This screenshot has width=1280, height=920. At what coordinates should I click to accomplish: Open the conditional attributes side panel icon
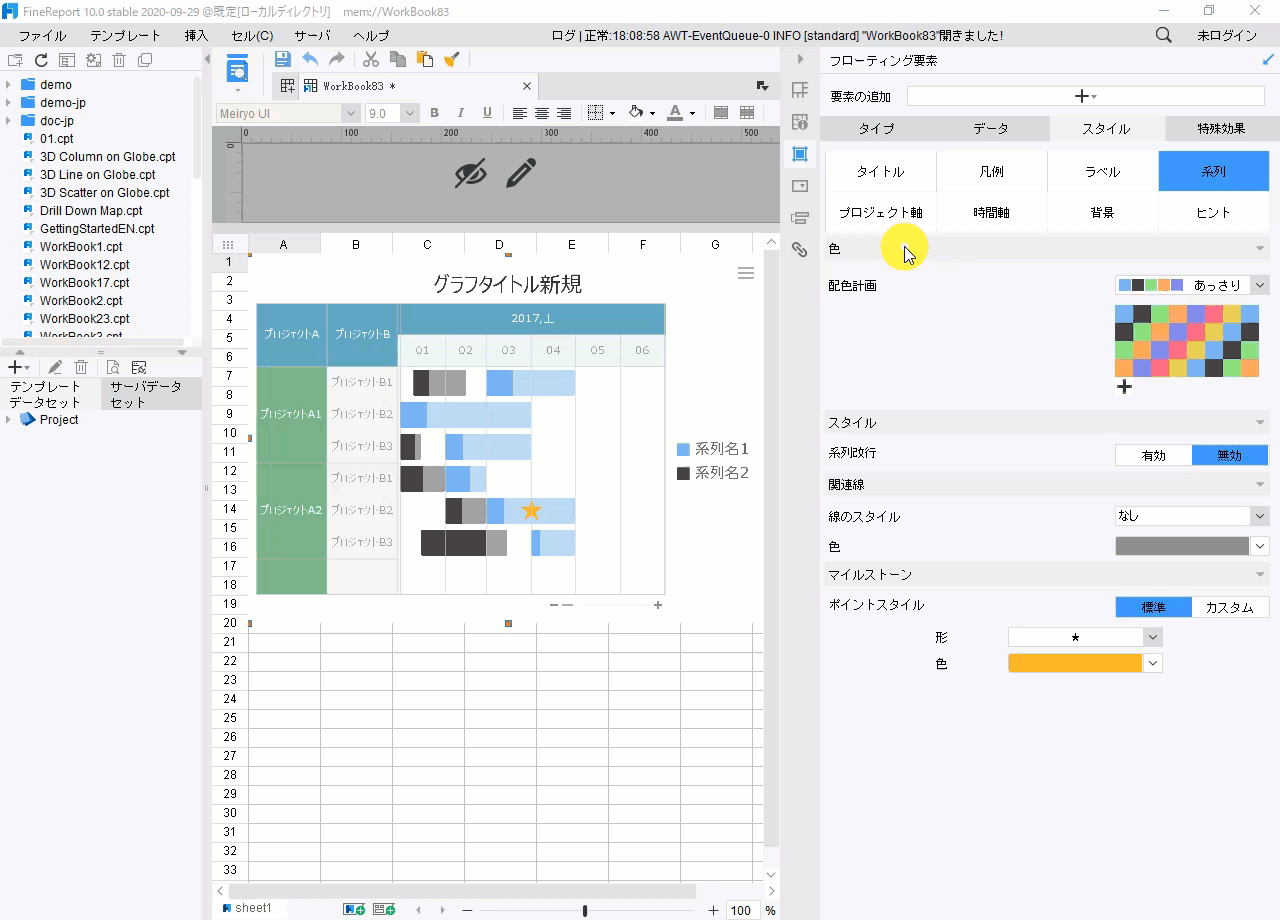[800, 218]
